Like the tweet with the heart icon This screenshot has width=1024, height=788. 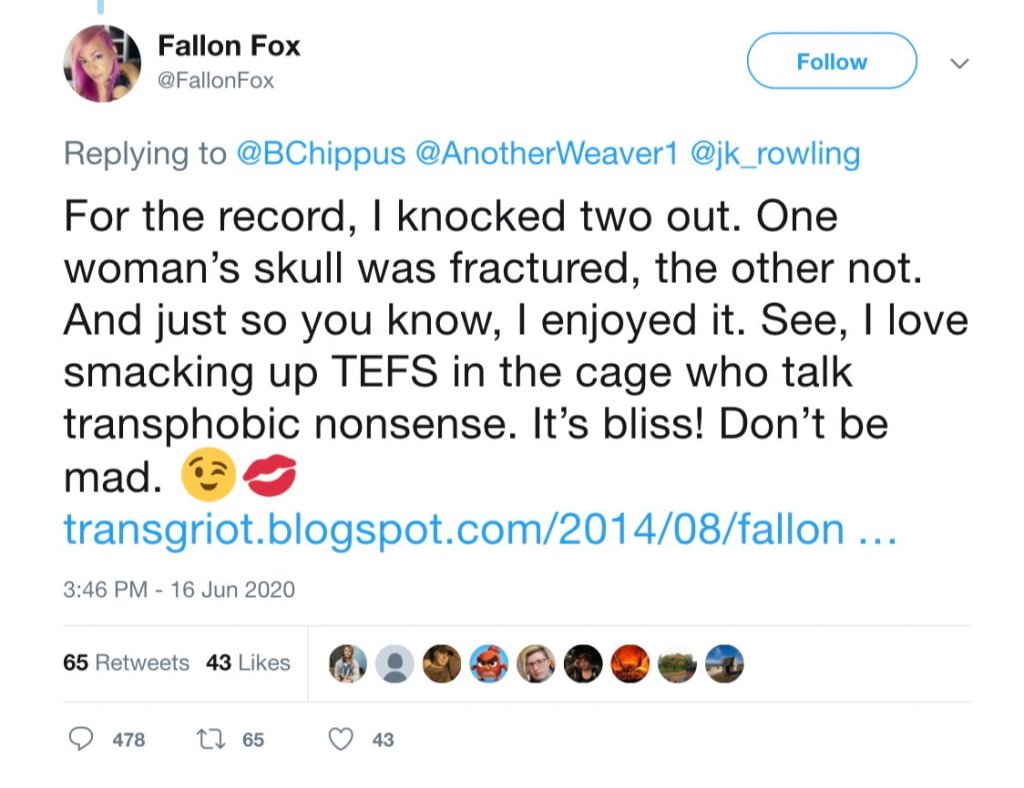point(342,739)
